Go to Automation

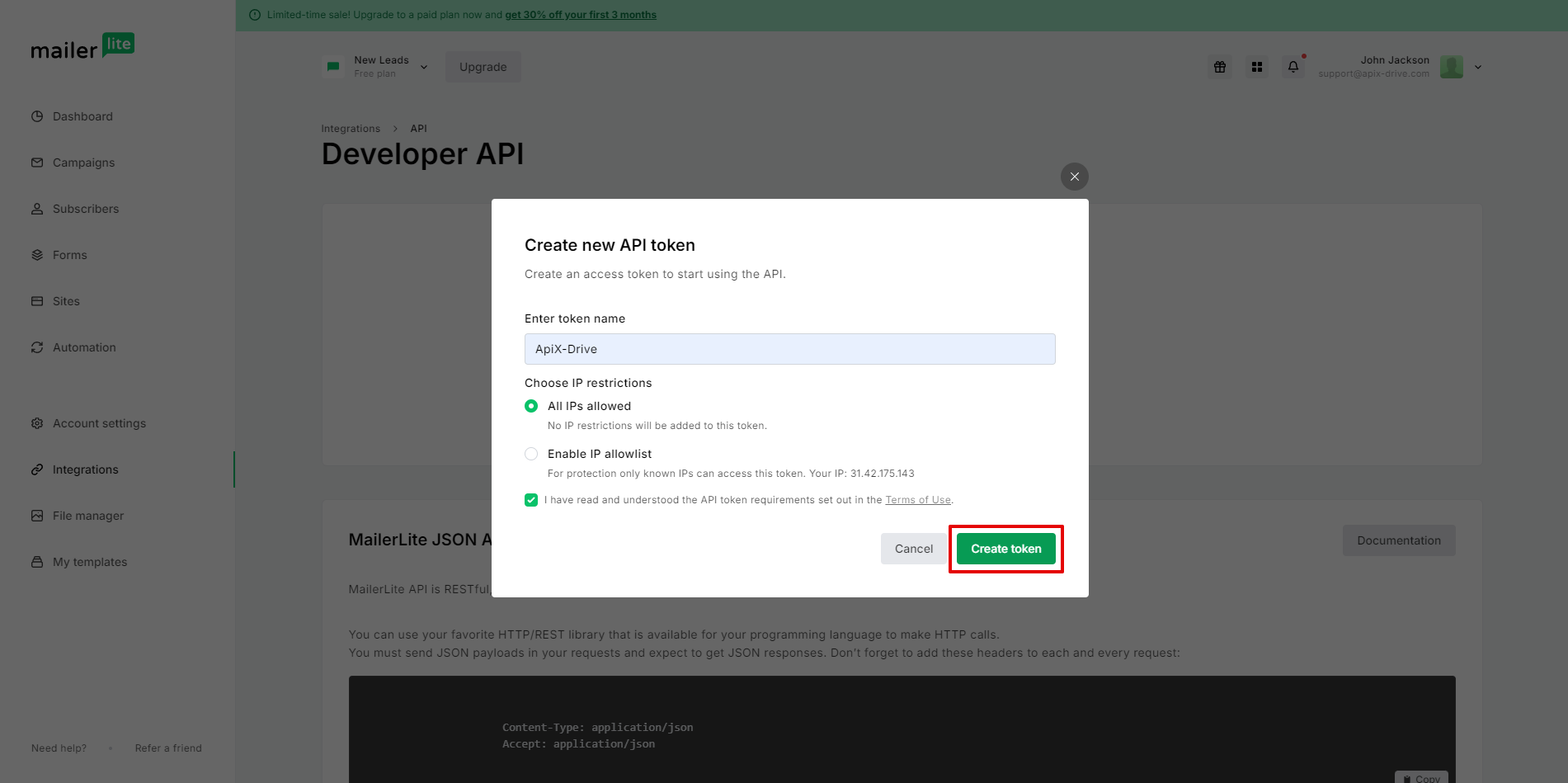[x=84, y=347]
